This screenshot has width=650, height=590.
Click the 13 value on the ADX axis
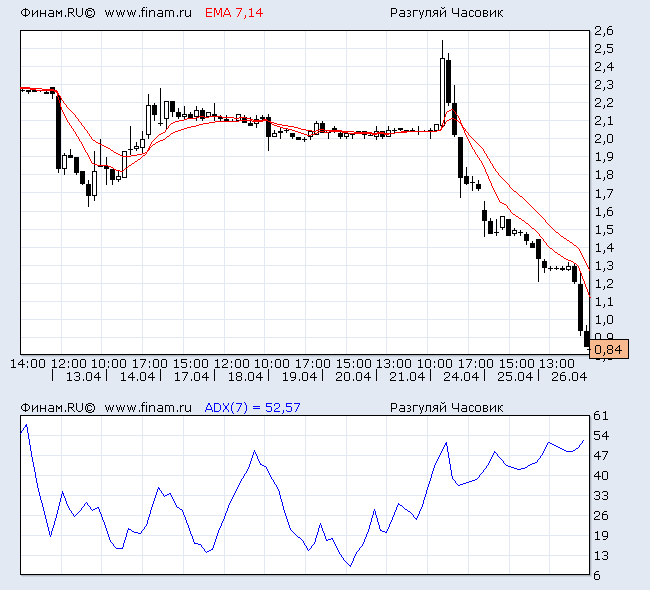601,556
